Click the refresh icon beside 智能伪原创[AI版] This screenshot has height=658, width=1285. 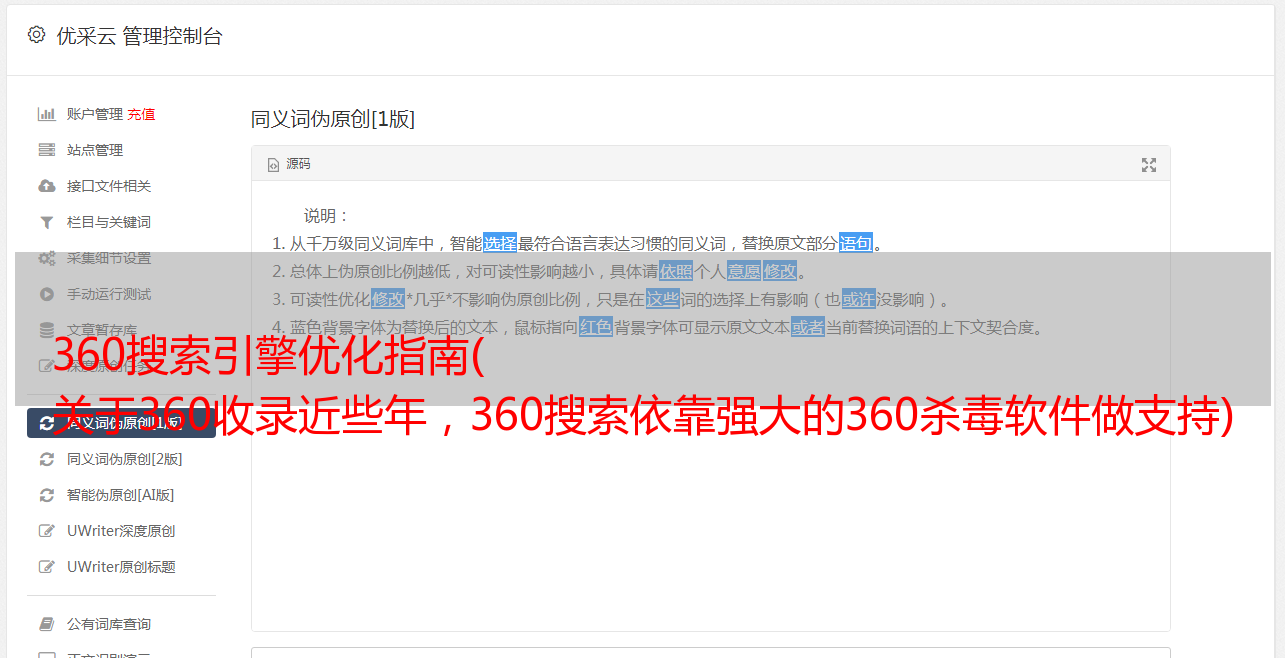click(x=46, y=495)
